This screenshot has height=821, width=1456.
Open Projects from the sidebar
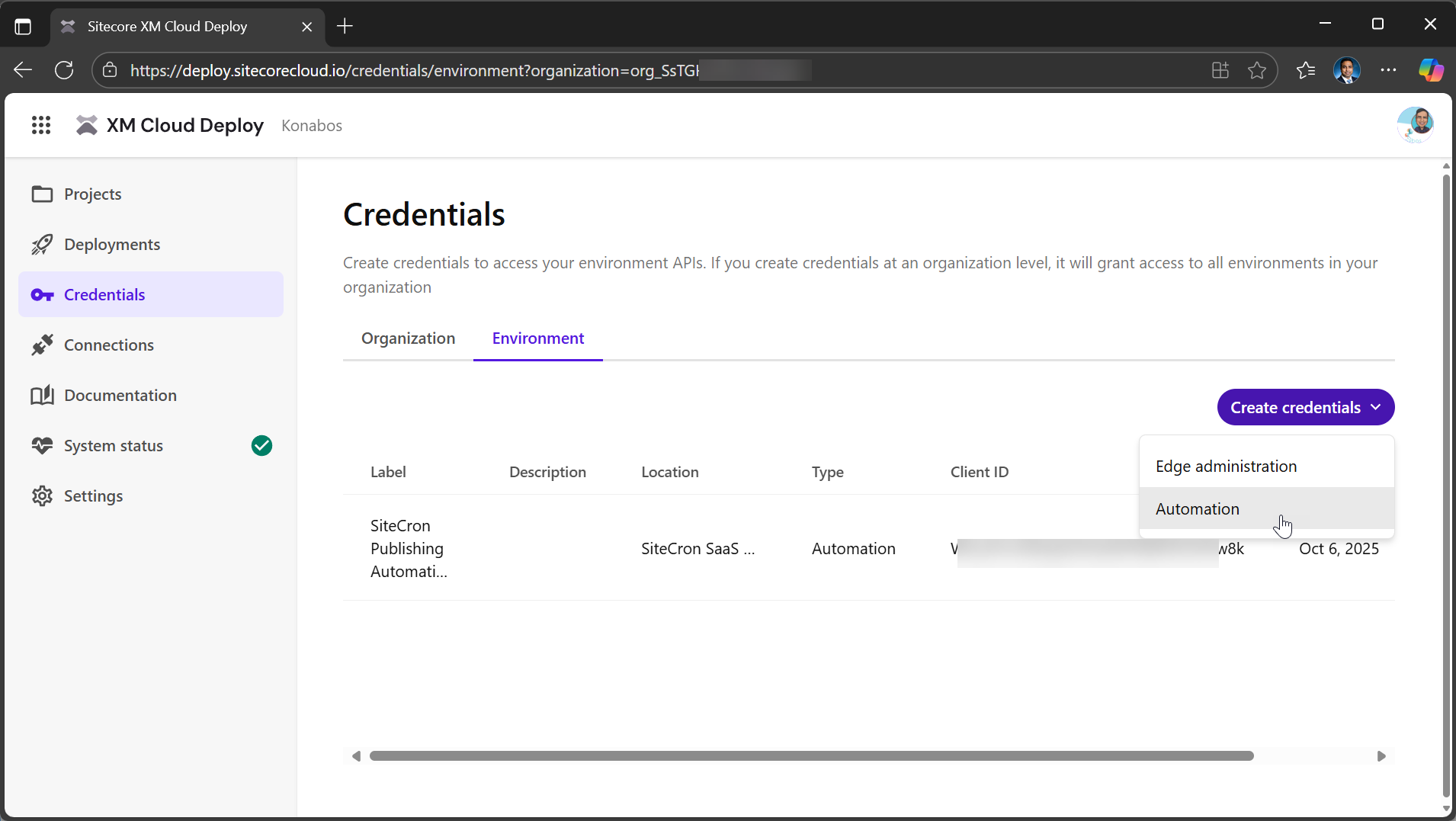(92, 194)
